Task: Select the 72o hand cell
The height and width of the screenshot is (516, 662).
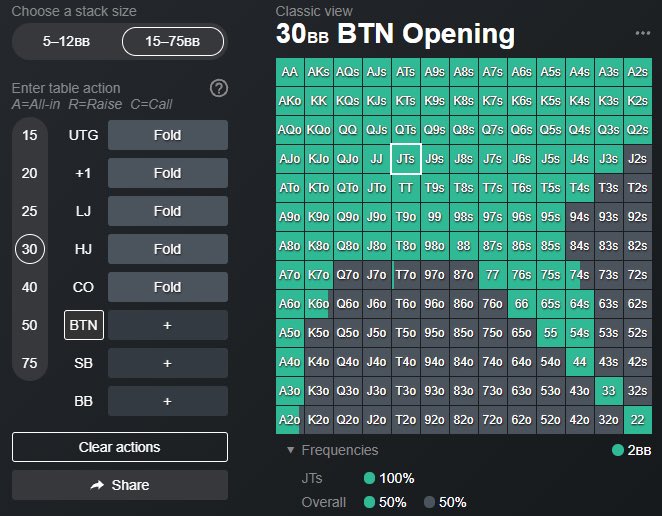Action: (x=493, y=420)
